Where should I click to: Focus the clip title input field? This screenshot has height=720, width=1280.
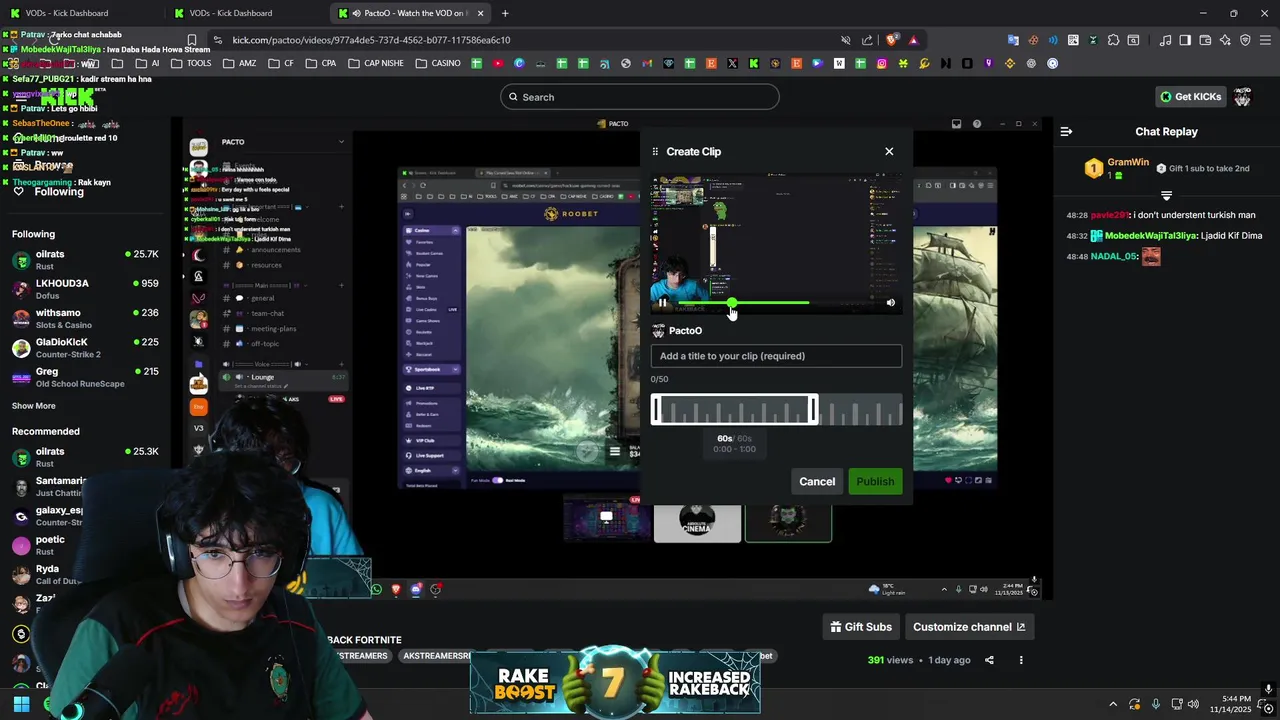[x=776, y=356]
